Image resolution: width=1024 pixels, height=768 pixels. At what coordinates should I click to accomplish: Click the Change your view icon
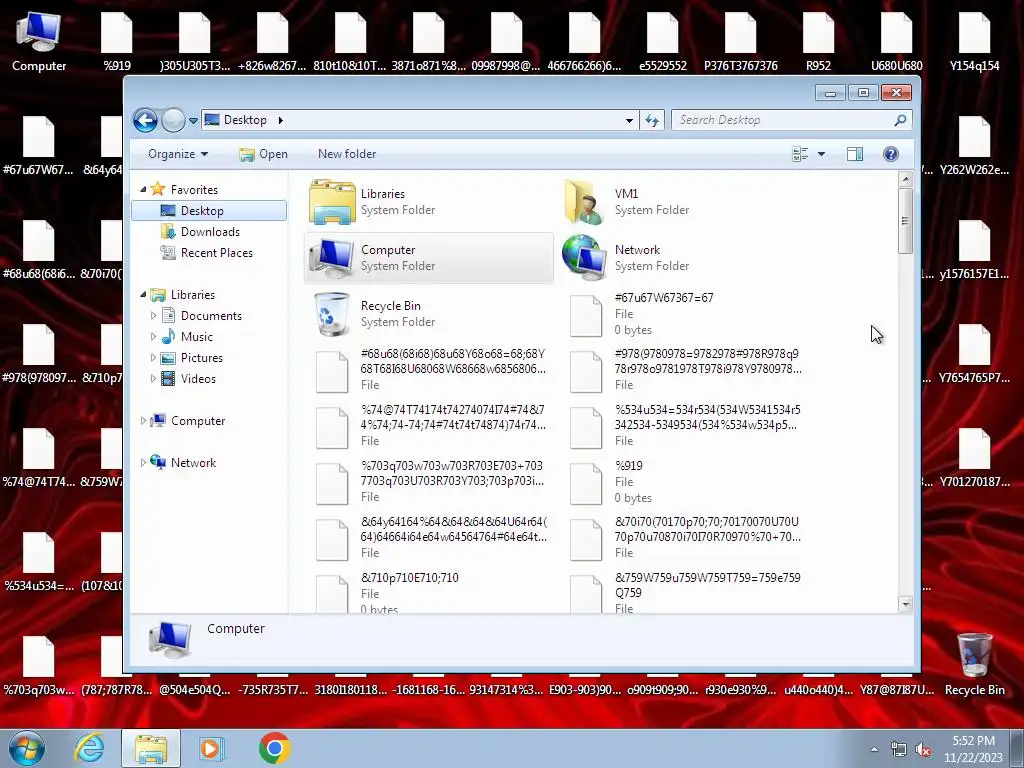800,154
